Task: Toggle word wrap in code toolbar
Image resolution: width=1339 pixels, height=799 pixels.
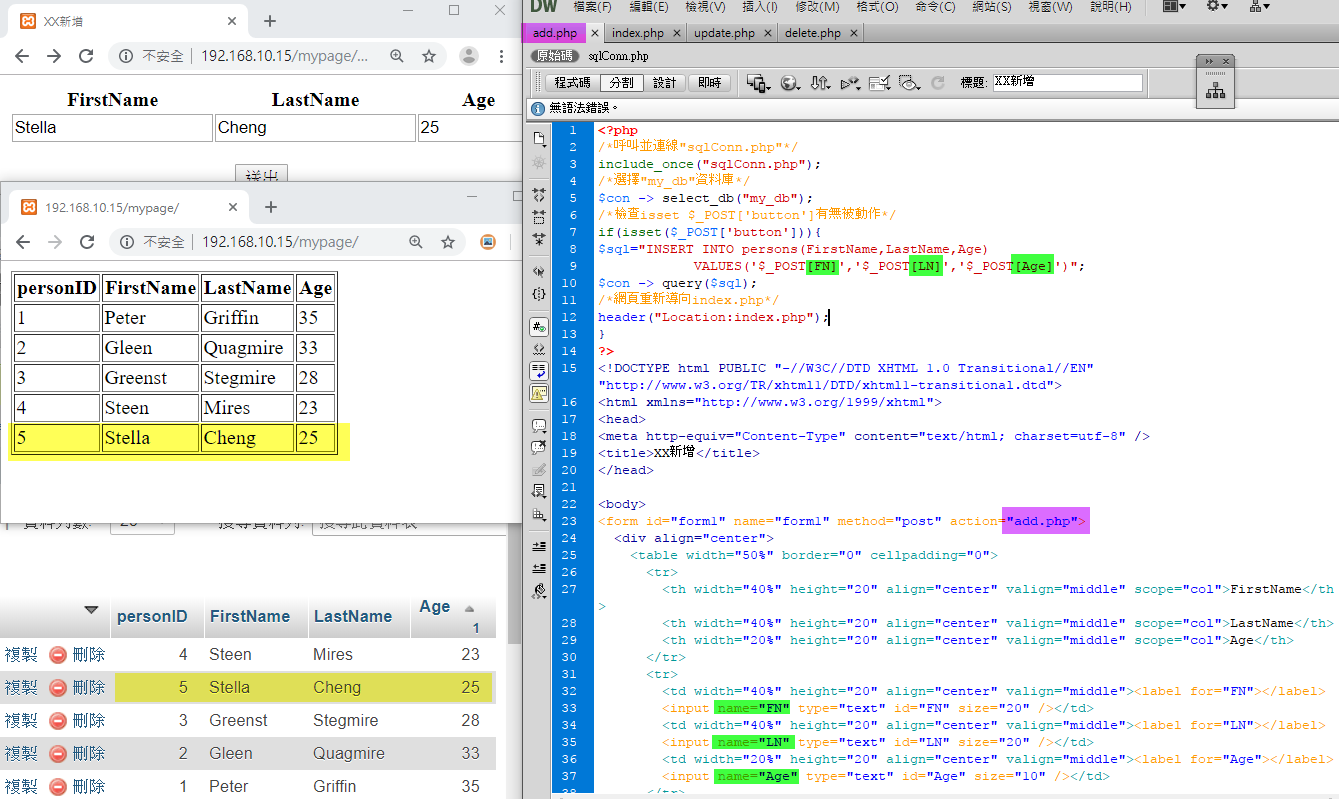Action: [539, 371]
